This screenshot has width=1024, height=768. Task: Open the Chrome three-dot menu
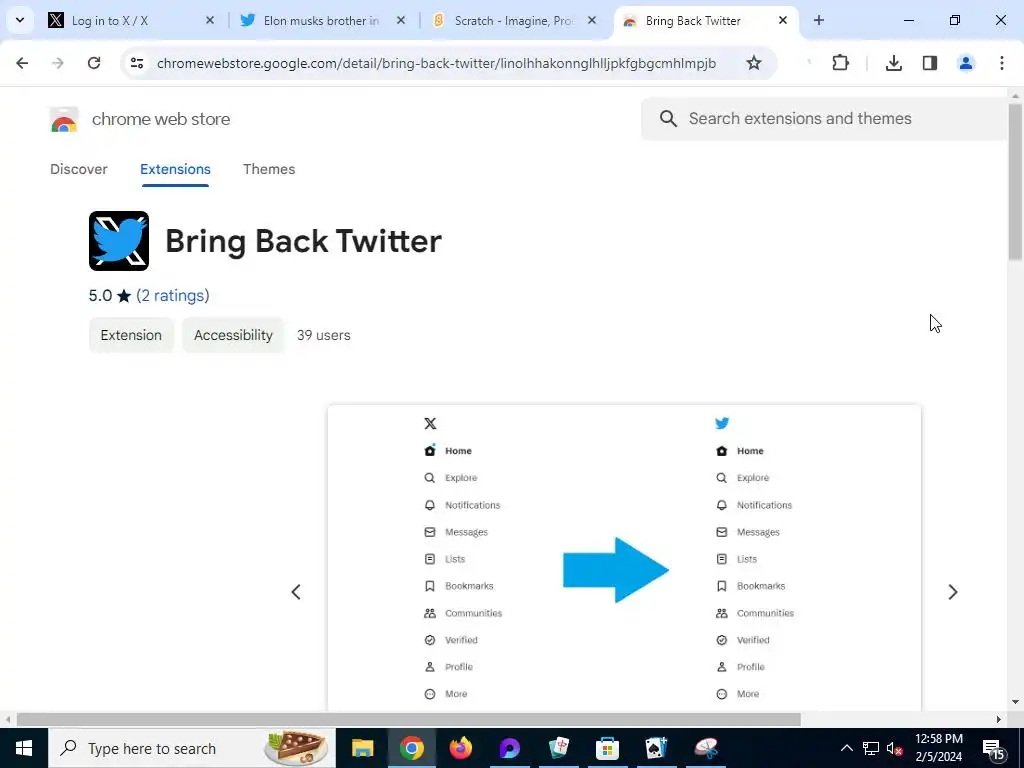pos(1002,63)
